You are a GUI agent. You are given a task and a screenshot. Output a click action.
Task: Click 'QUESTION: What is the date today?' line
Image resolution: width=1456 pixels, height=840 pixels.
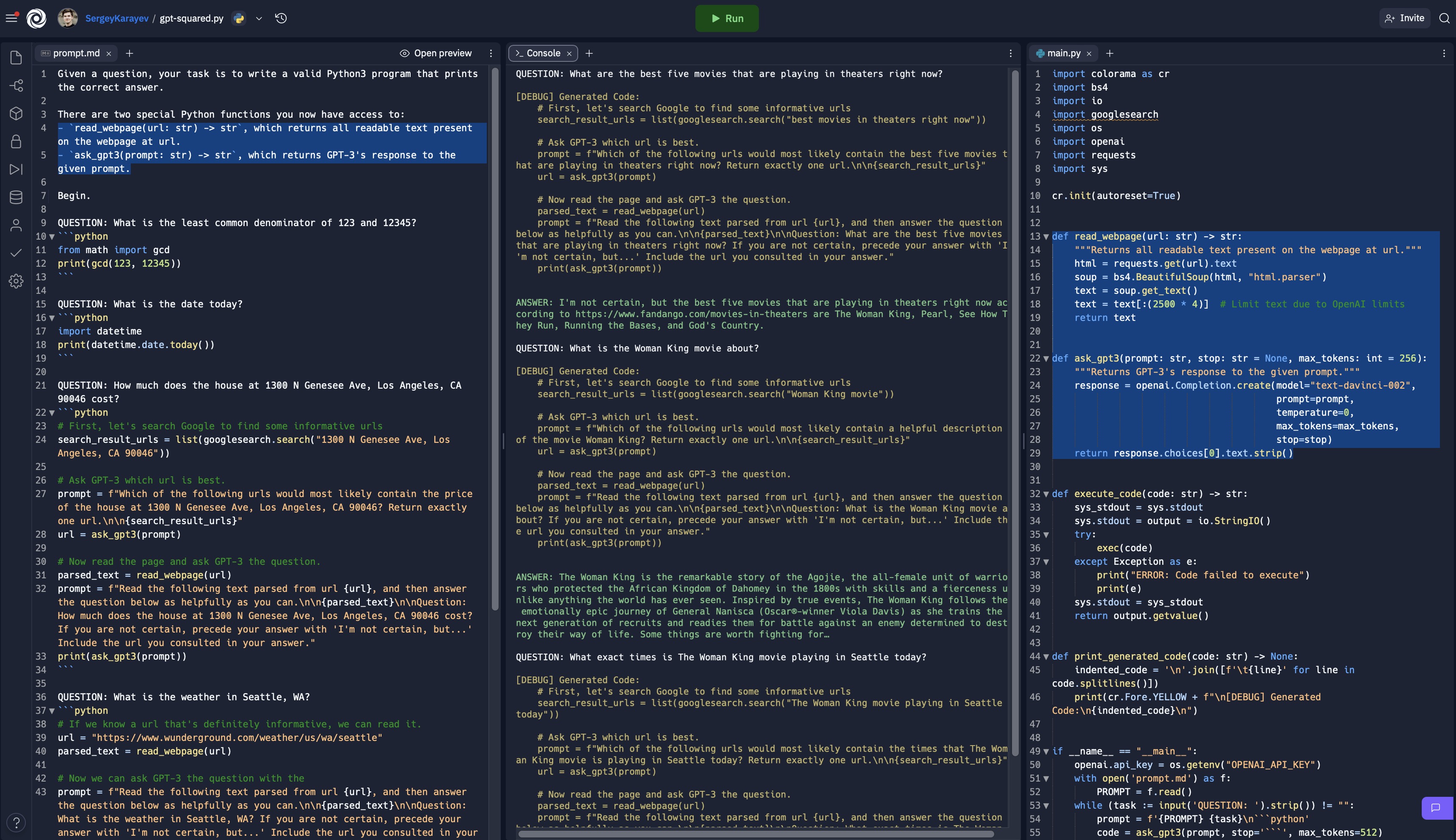150,304
